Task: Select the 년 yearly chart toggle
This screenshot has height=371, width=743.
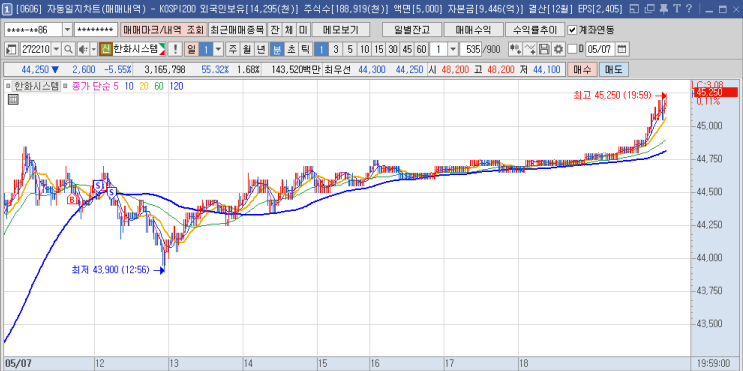Action: pyautogui.click(x=261, y=49)
